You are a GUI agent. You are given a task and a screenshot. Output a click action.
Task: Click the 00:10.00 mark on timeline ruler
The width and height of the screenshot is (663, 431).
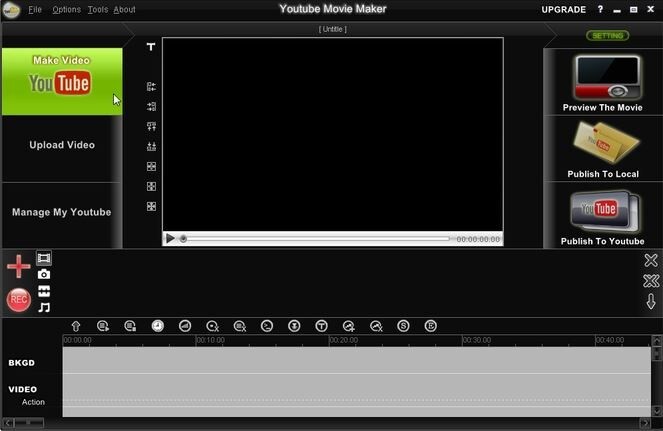pos(211,340)
